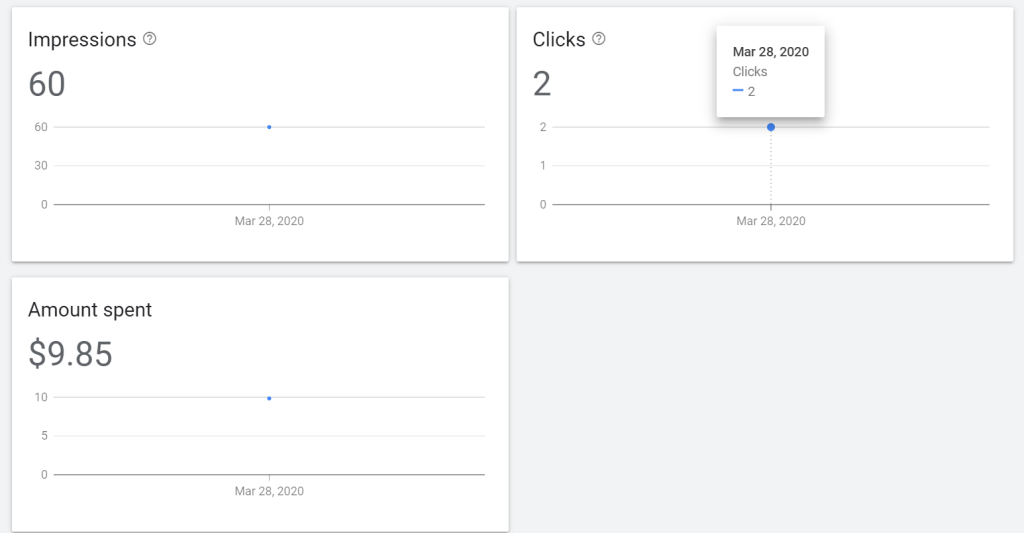This screenshot has width=1024, height=533.
Task: Click the Impressions card title
Action: pos(82,40)
